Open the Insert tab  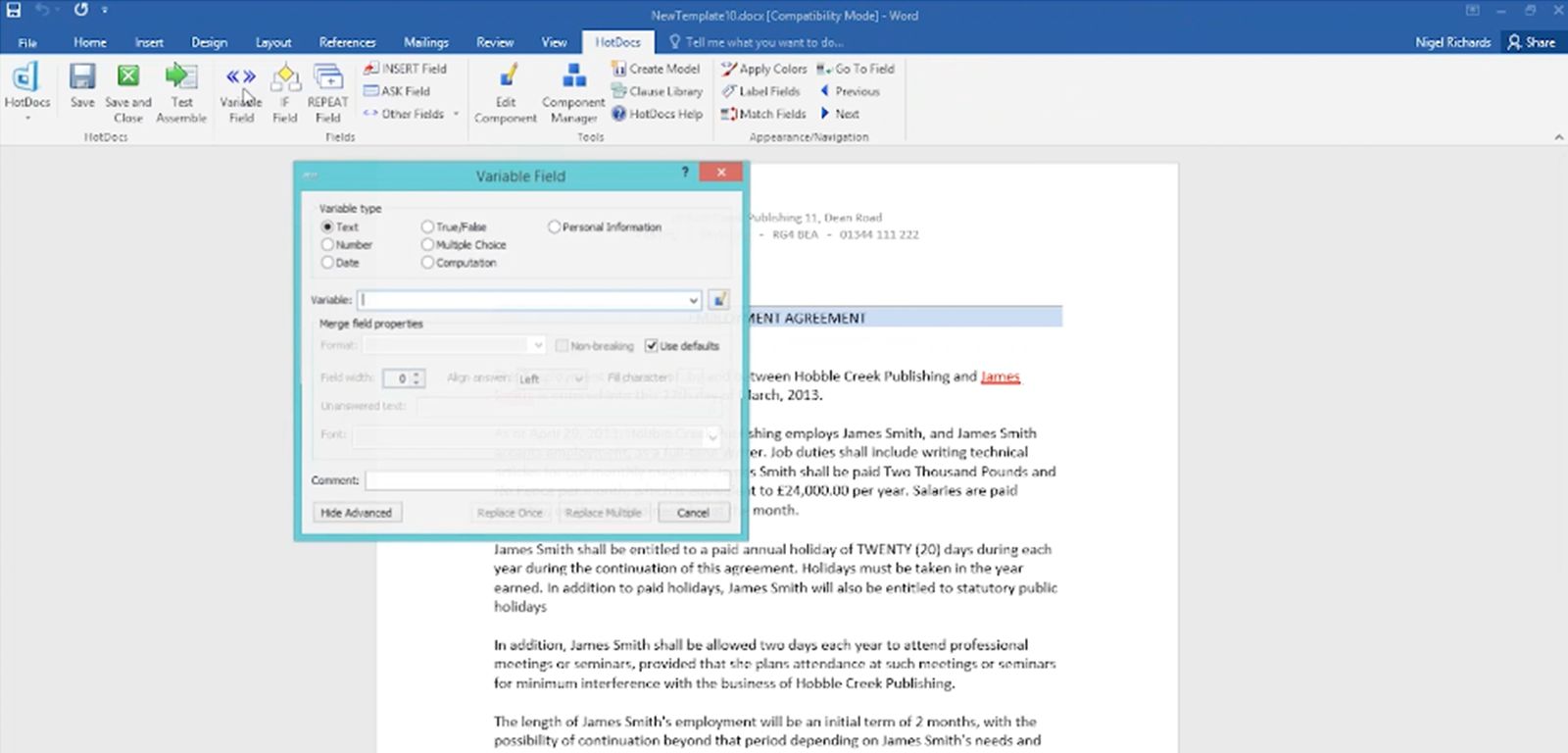click(x=149, y=42)
